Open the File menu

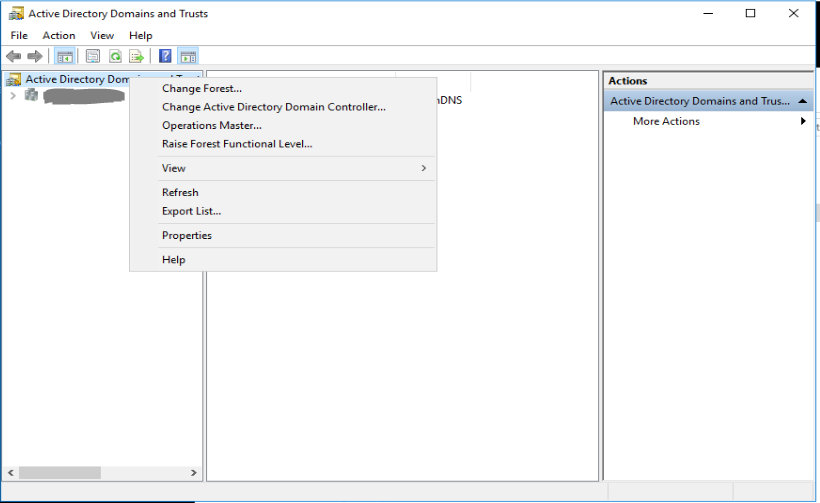(x=19, y=36)
